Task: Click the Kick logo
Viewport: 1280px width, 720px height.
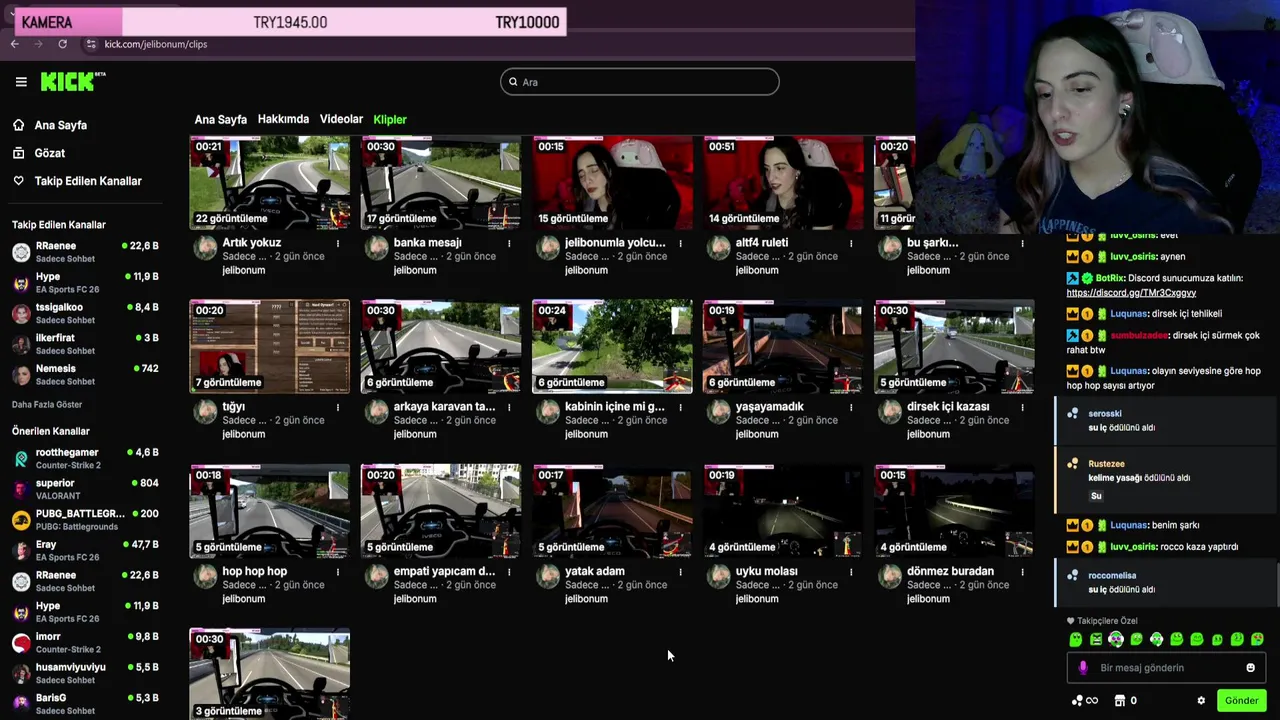Action: point(72,81)
